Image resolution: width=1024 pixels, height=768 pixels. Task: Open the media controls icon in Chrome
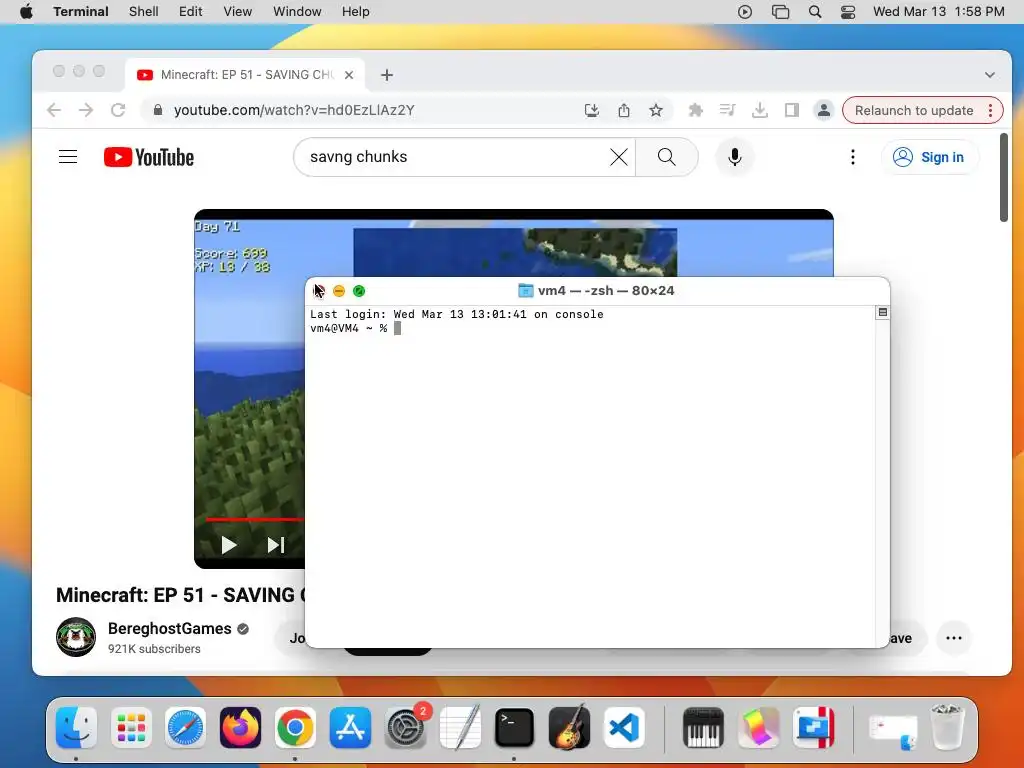click(x=727, y=110)
